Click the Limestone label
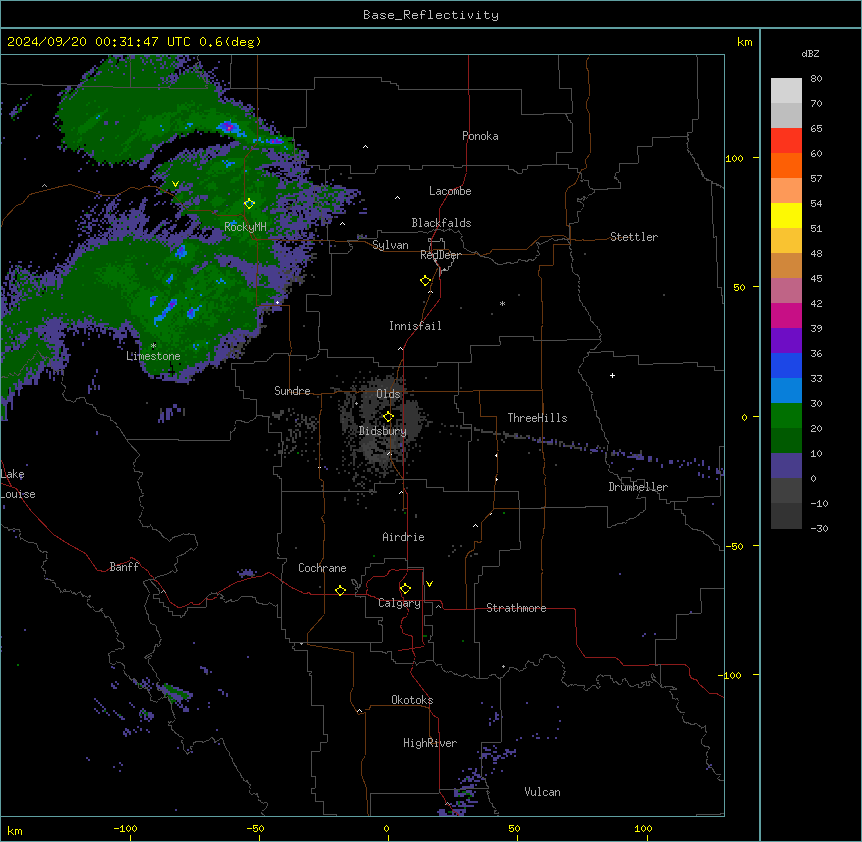The width and height of the screenshot is (862, 842). (153, 356)
